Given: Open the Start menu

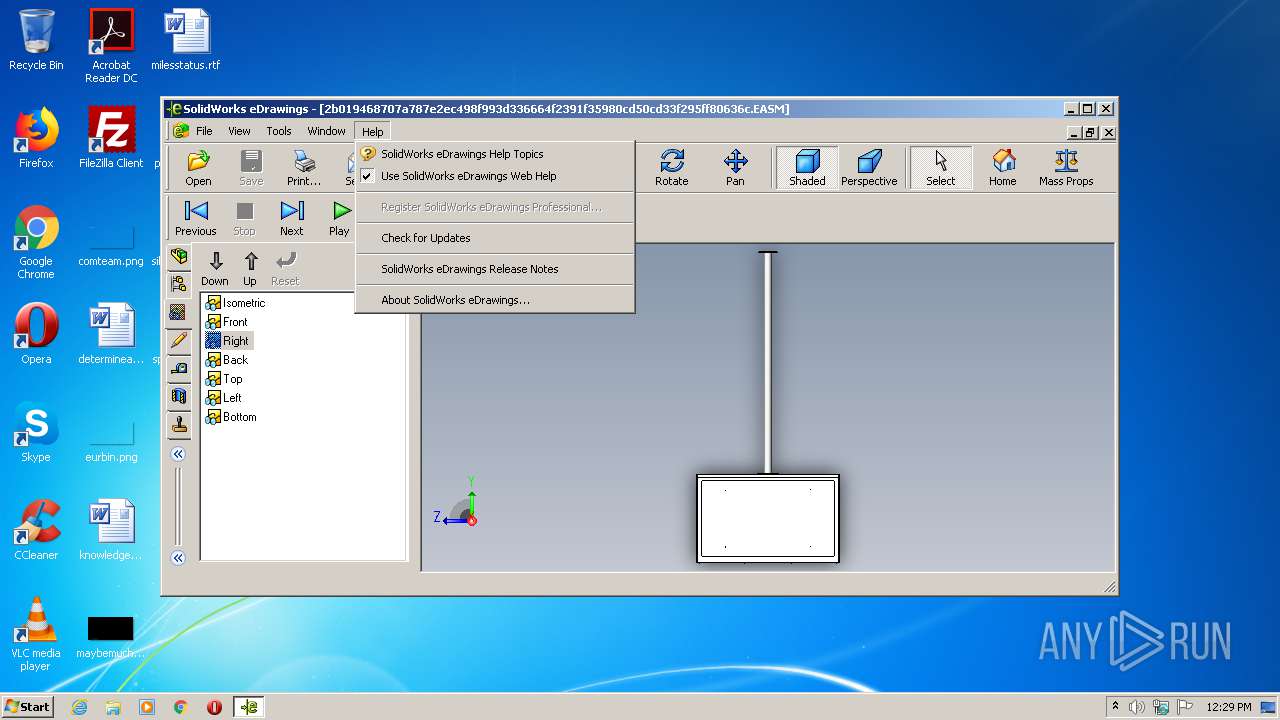Looking at the screenshot, I should pyautogui.click(x=27, y=706).
